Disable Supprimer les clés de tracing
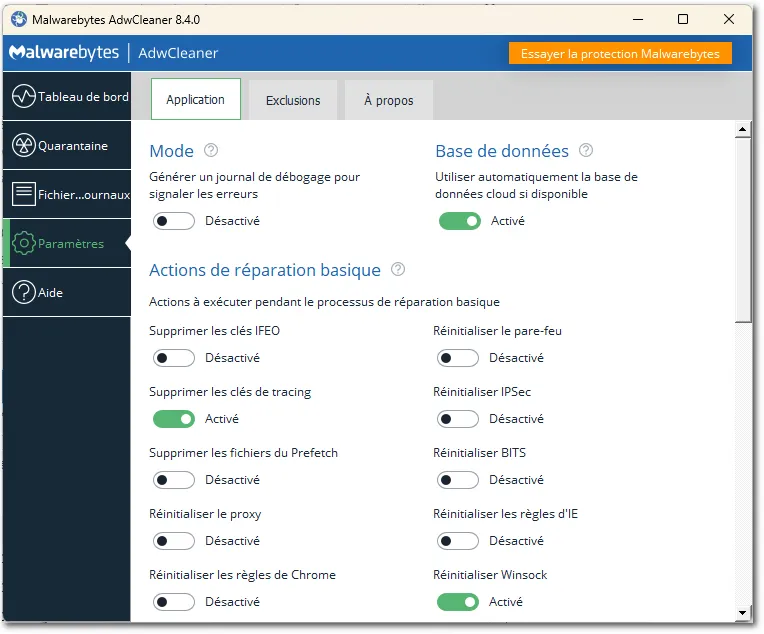The height and width of the screenshot is (634, 764). [x=173, y=419]
